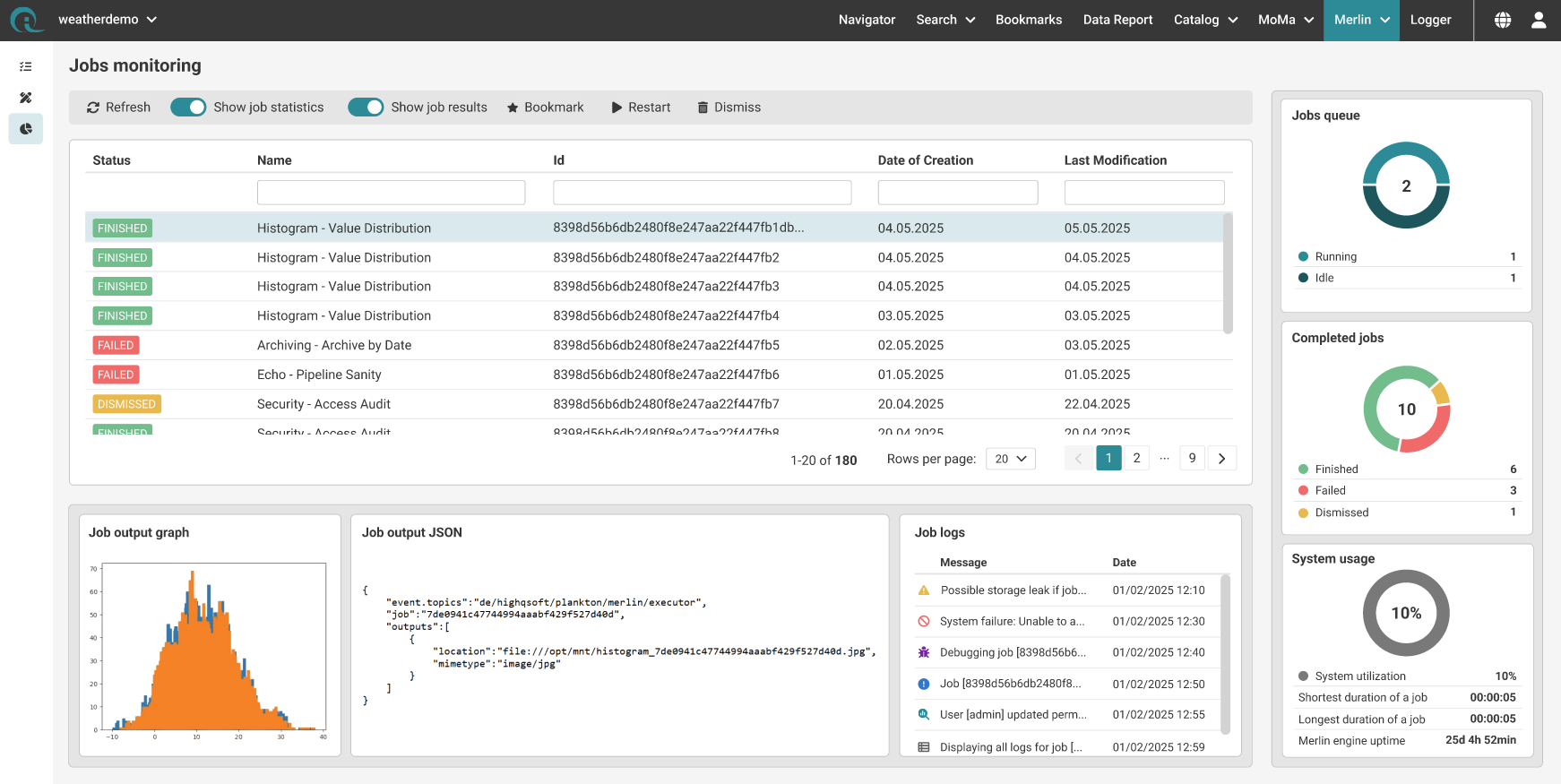The height and width of the screenshot is (784, 1561).
Task: Toggle Show job statistics switch
Action: coord(188,108)
